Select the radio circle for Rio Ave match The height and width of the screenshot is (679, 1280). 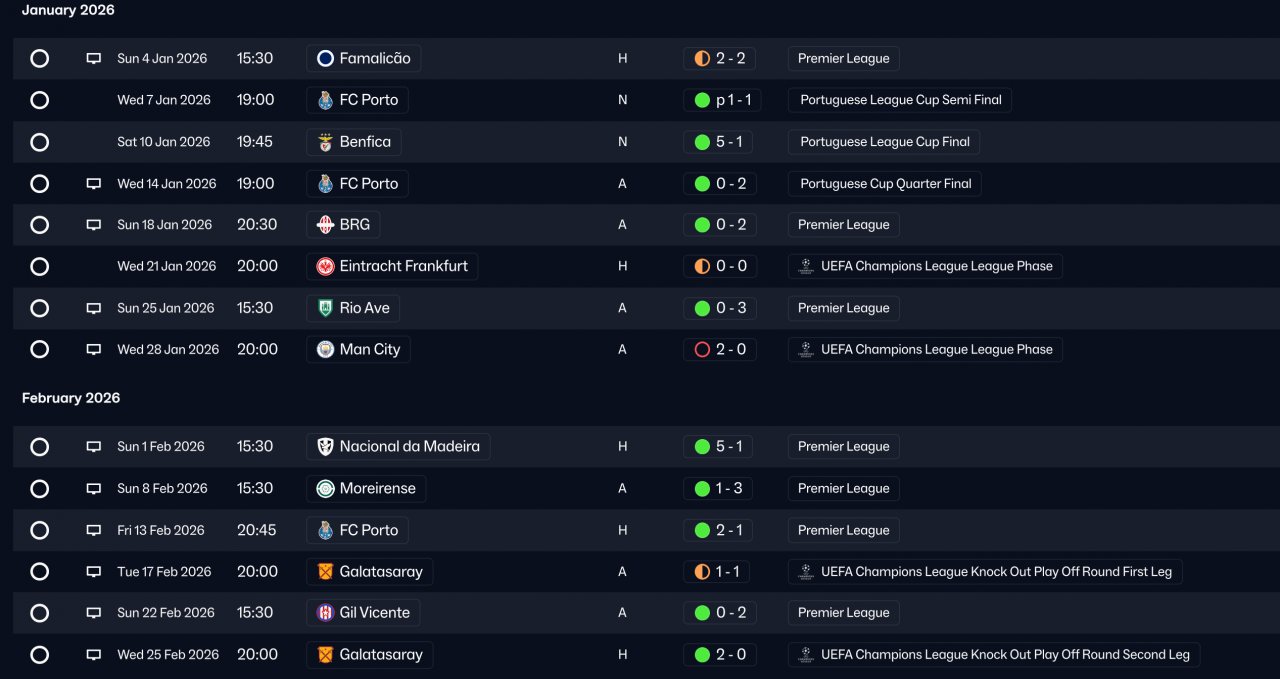tap(39, 308)
